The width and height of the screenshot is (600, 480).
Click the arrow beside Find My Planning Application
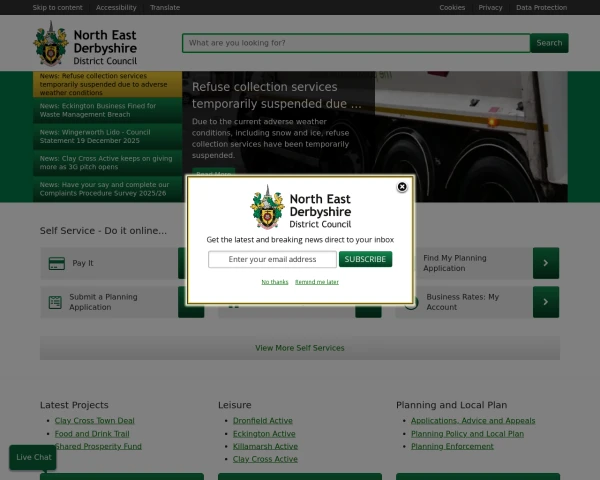click(545, 263)
